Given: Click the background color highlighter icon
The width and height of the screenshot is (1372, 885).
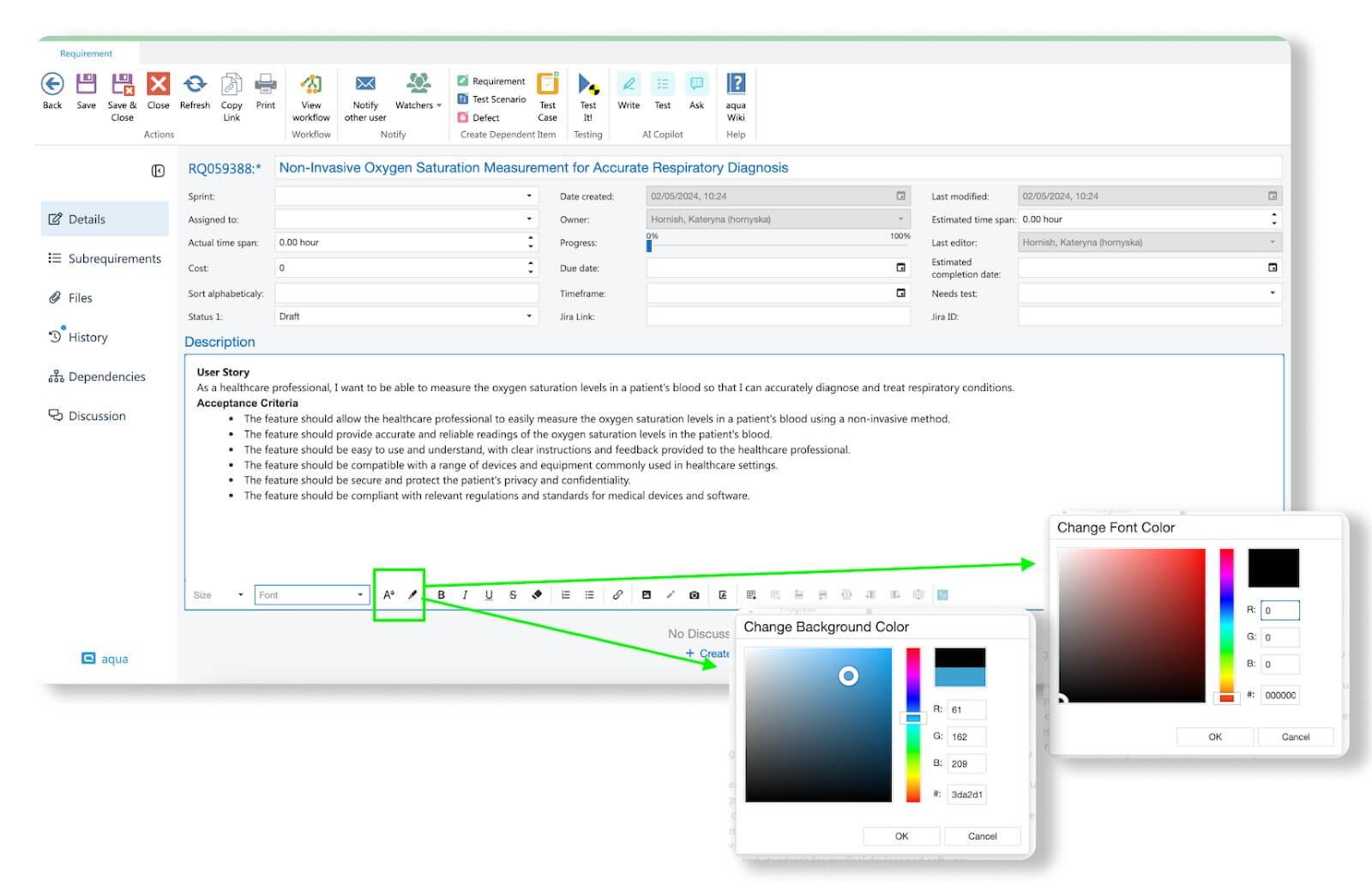Looking at the screenshot, I should pyautogui.click(x=412, y=594).
